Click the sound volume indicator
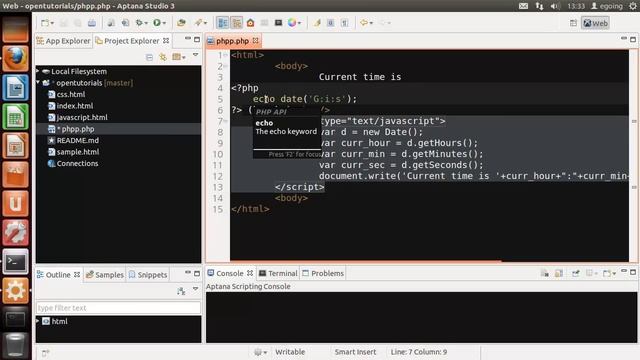Viewport: 640px width, 360px height. [555, 6]
